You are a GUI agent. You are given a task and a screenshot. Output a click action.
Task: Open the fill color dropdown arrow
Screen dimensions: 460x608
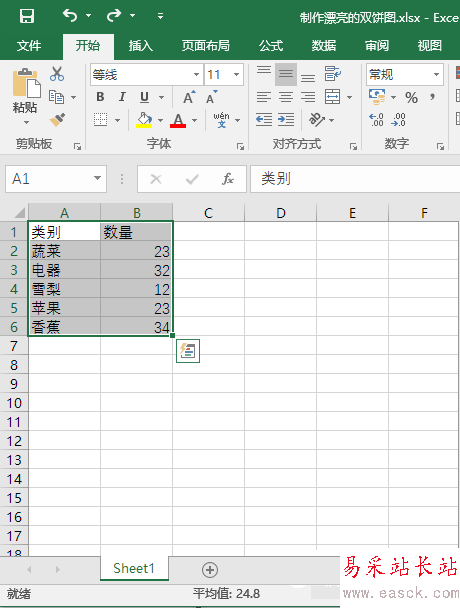[160, 120]
